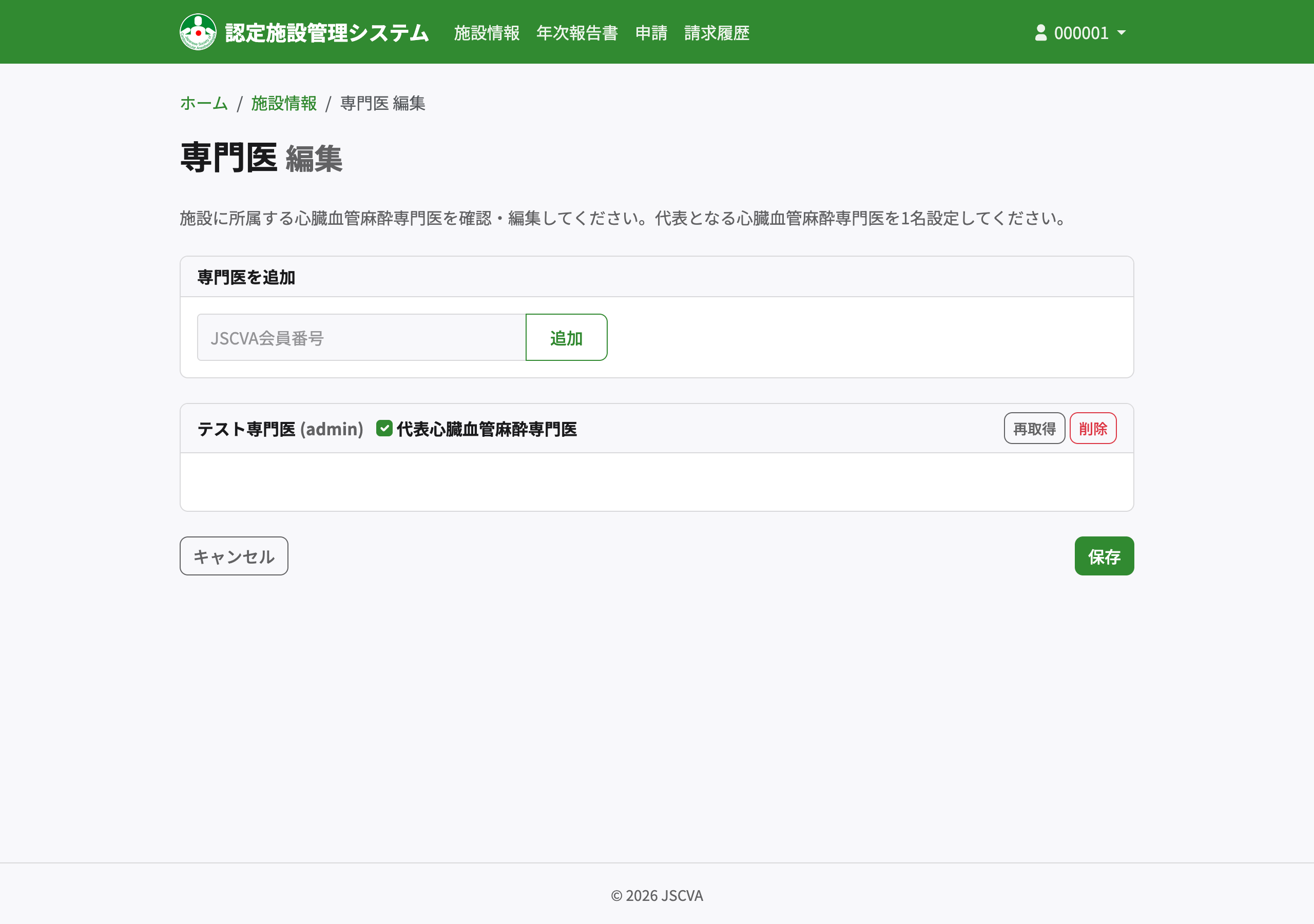Click the JSCVA会員番号 input field
Screen dimensions: 1314x924
click(x=360, y=337)
